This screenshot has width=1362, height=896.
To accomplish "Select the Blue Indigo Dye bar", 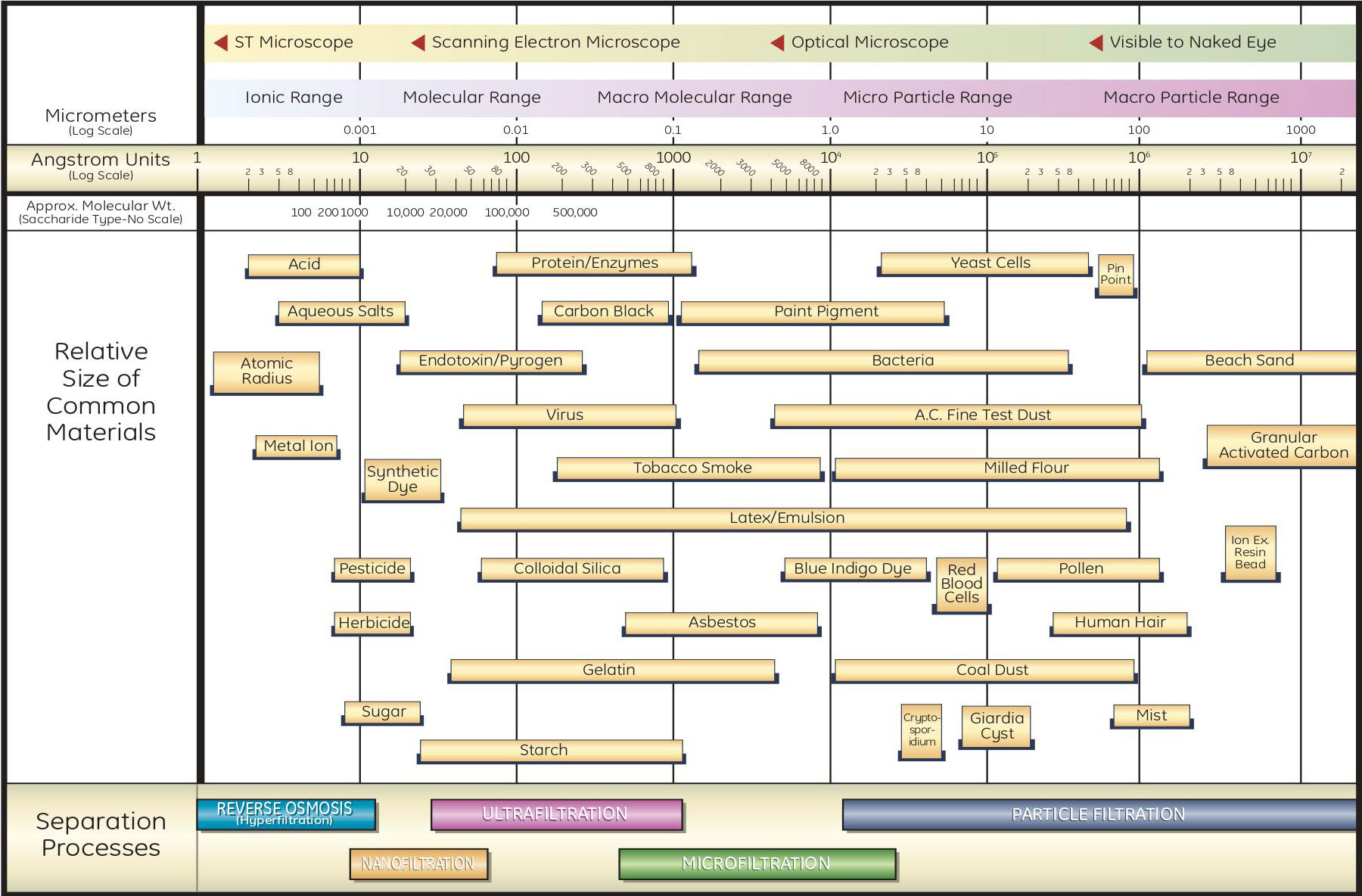I will [x=855, y=569].
